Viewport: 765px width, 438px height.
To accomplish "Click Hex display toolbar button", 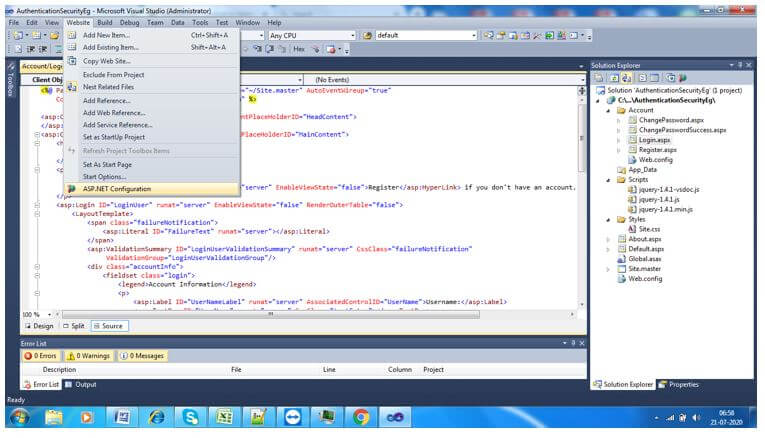I will click(299, 49).
